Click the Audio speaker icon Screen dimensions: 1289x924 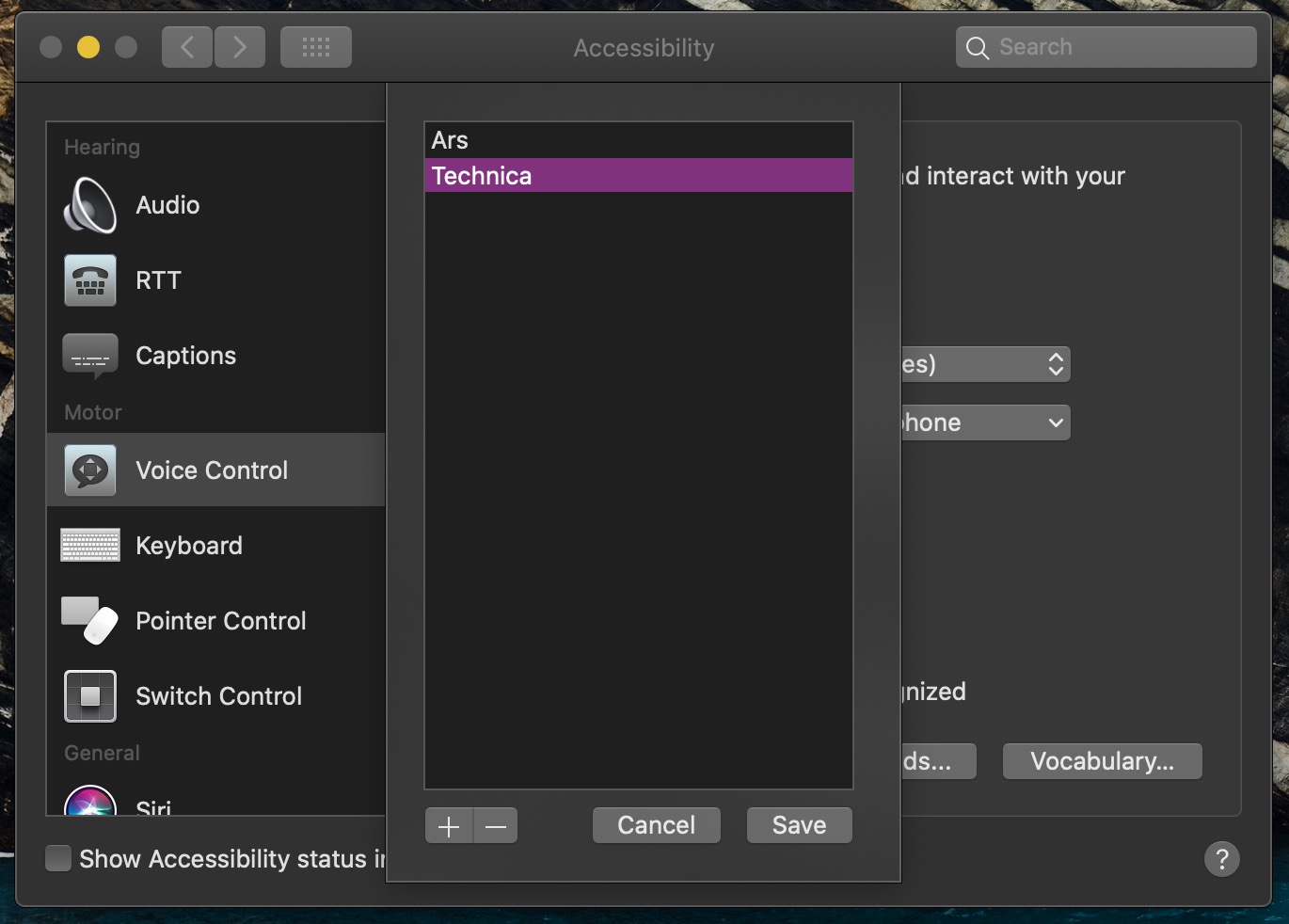coord(90,205)
